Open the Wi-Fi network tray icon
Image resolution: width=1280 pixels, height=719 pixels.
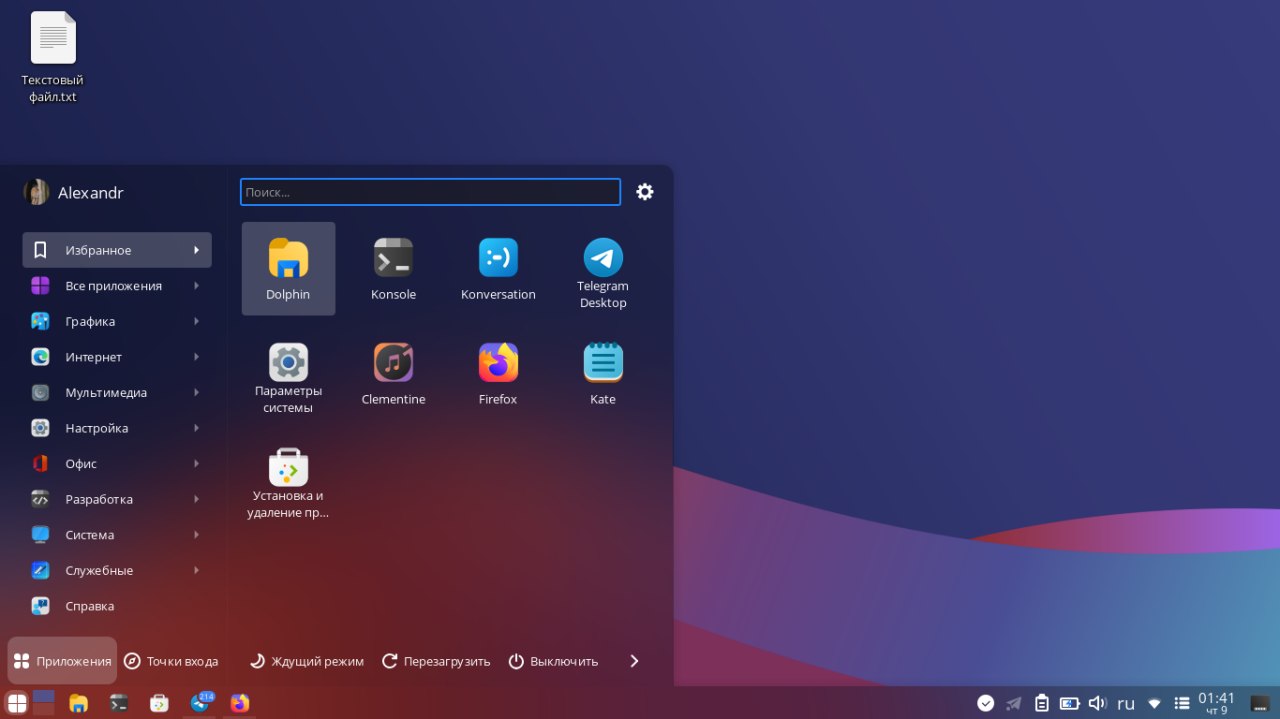(1154, 703)
